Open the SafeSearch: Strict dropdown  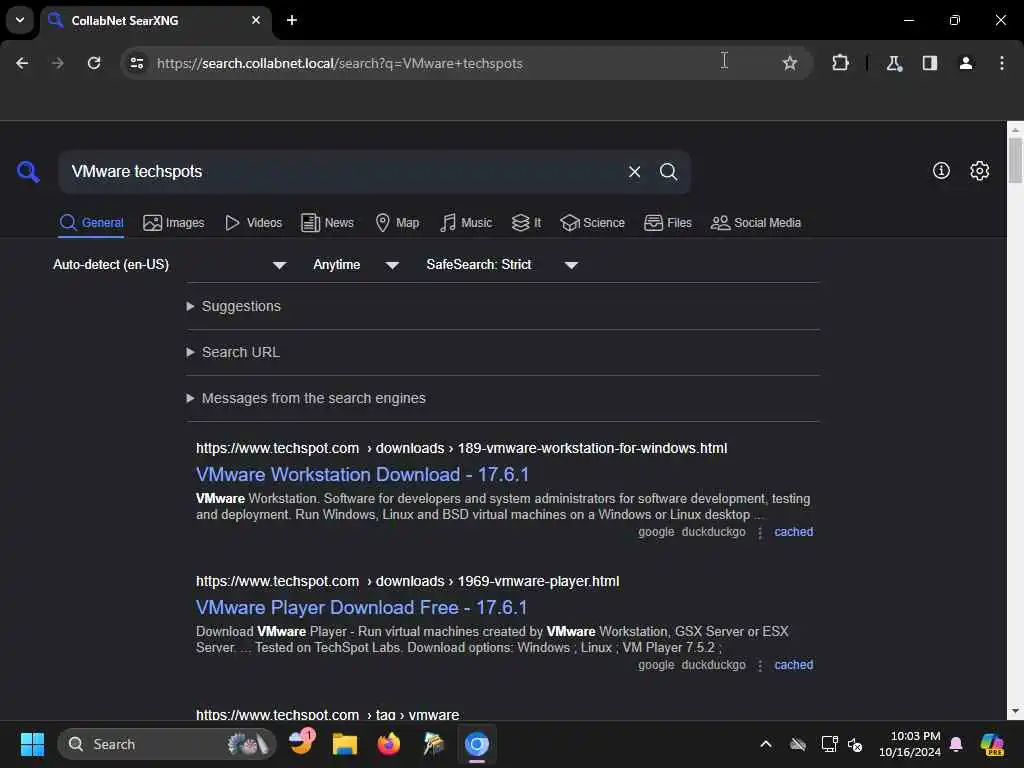pos(502,264)
